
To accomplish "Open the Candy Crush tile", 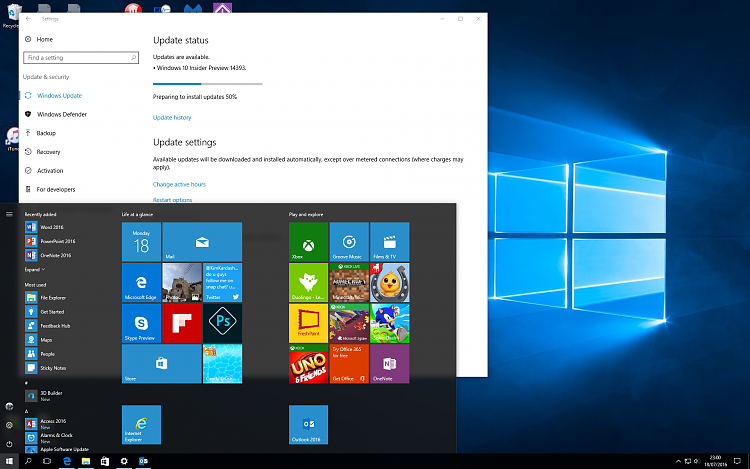I will pyautogui.click(x=222, y=364).
